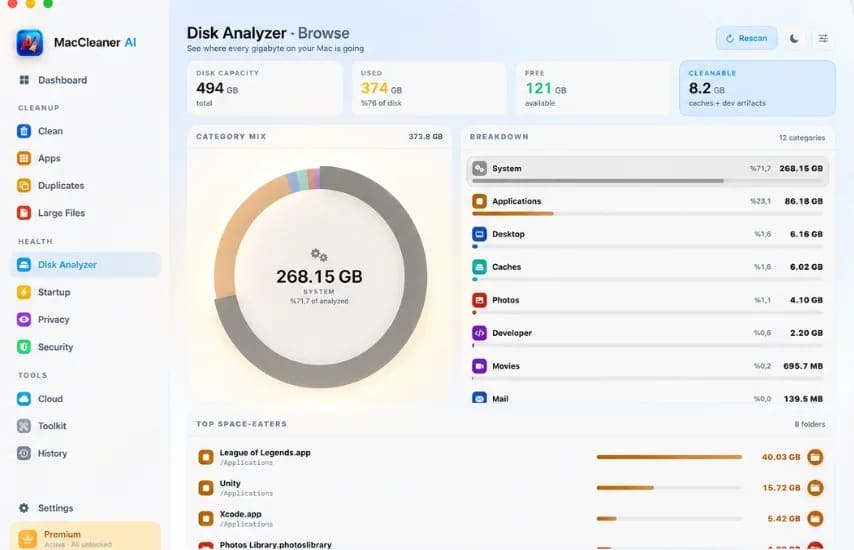Open the Startup lightning icon

(24, 292)
